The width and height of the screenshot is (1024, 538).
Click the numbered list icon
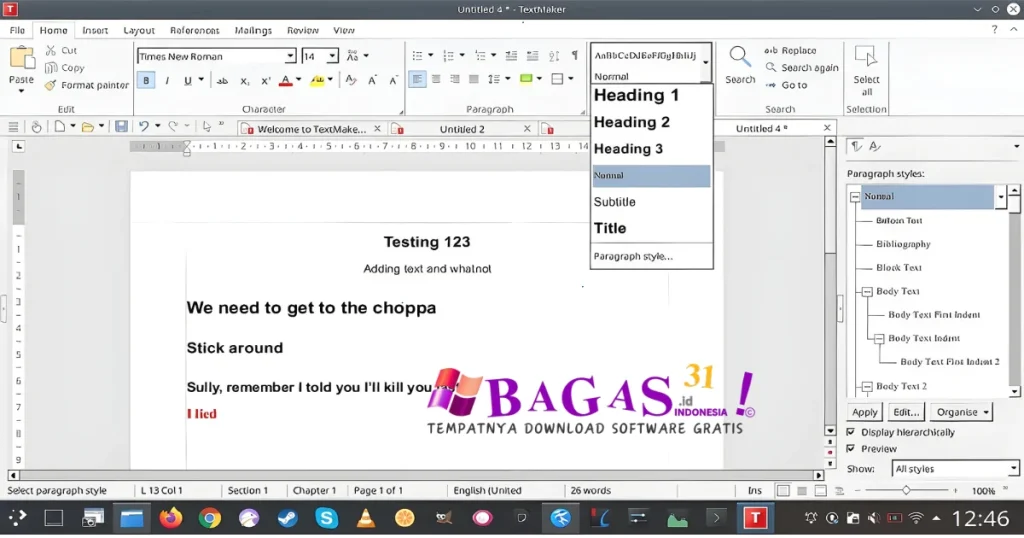(x=449, y=55)
